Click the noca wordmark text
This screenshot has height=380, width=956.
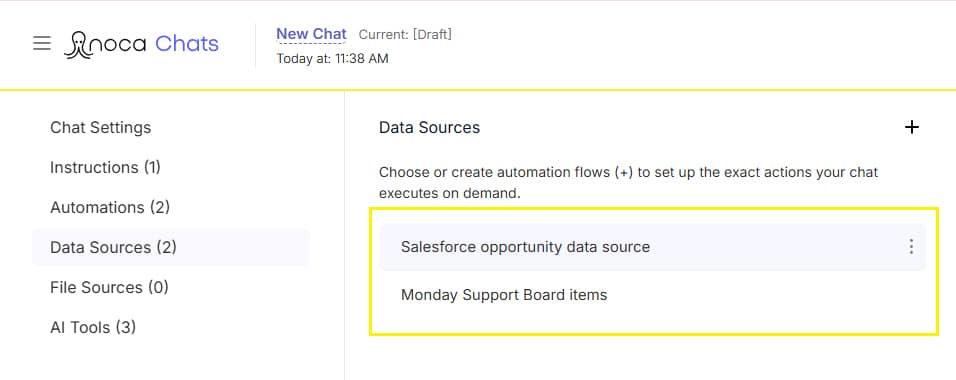click(120, 45)
